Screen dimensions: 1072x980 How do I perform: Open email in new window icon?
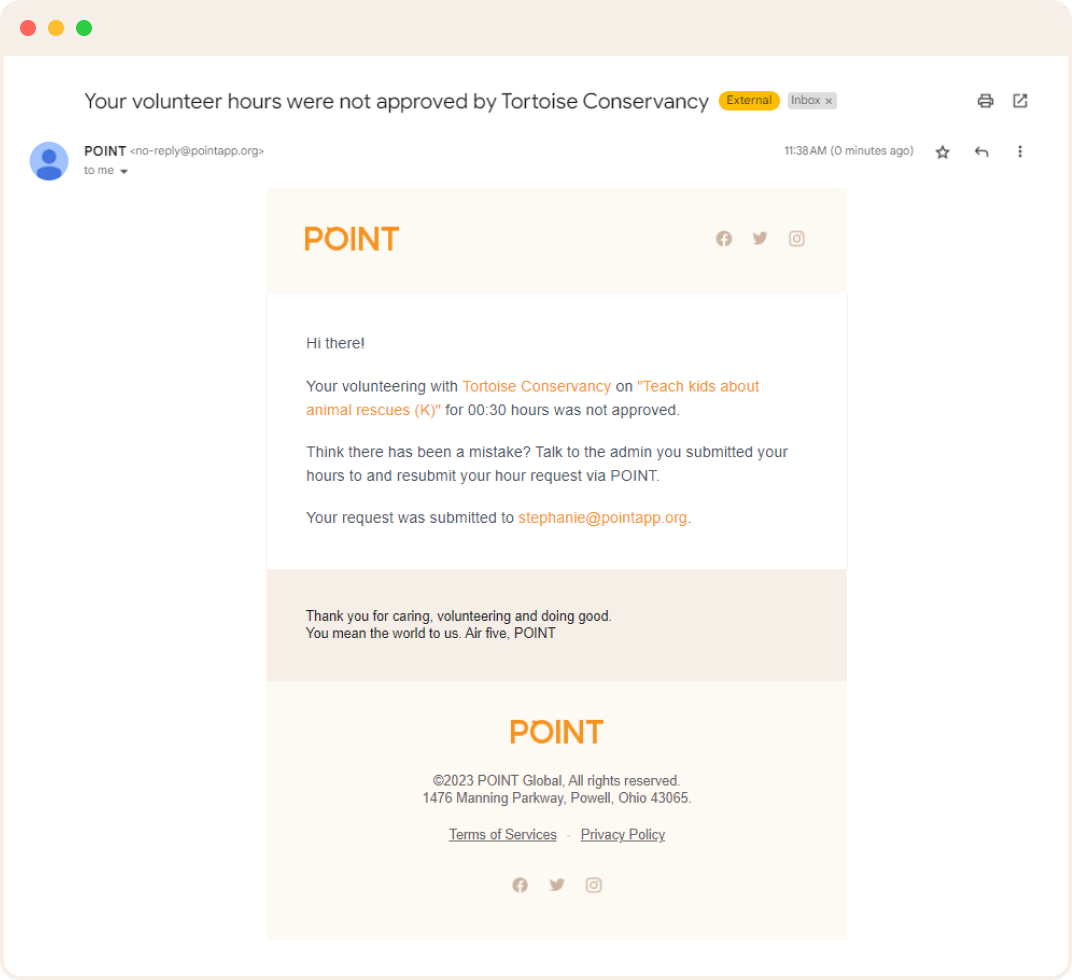click(1020, 100)
